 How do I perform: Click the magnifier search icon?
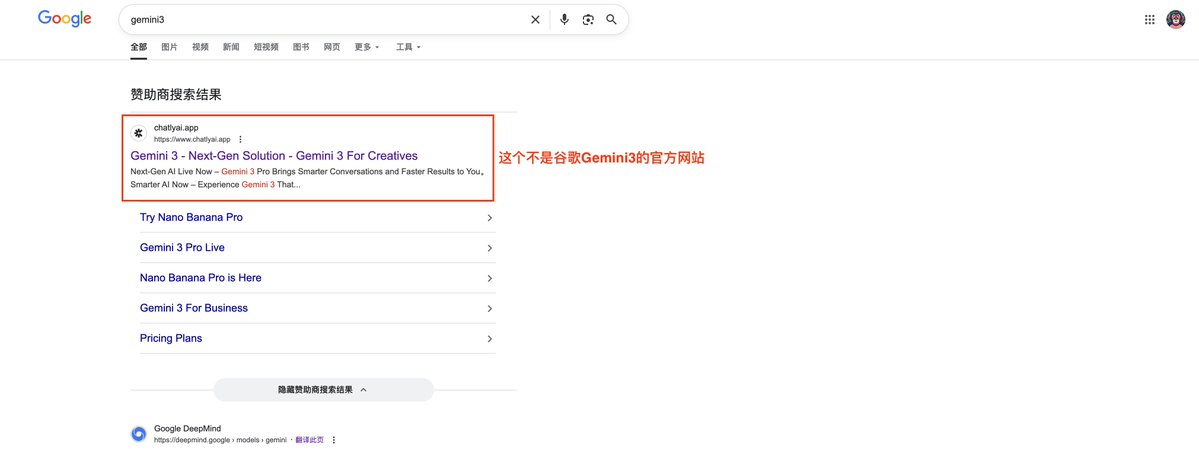pos(611,20)
